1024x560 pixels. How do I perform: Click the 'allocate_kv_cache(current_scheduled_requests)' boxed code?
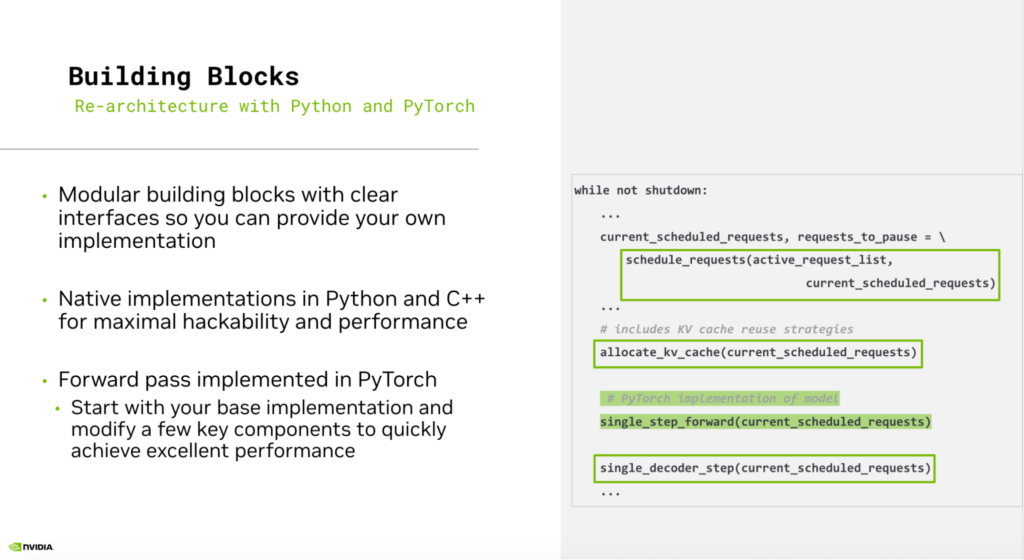[757, 352]
